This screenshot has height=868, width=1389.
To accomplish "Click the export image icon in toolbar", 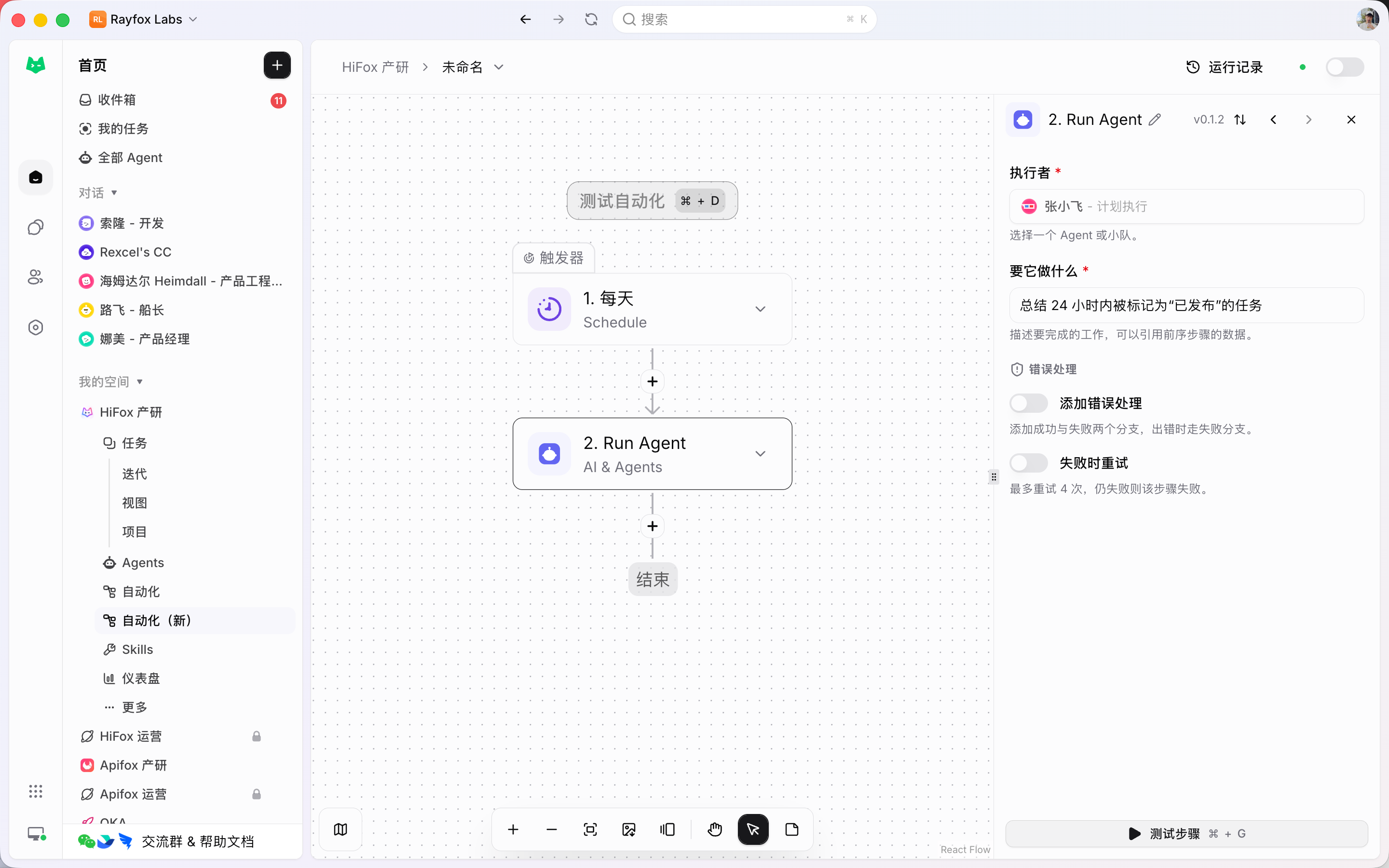I will coord(628,829).
